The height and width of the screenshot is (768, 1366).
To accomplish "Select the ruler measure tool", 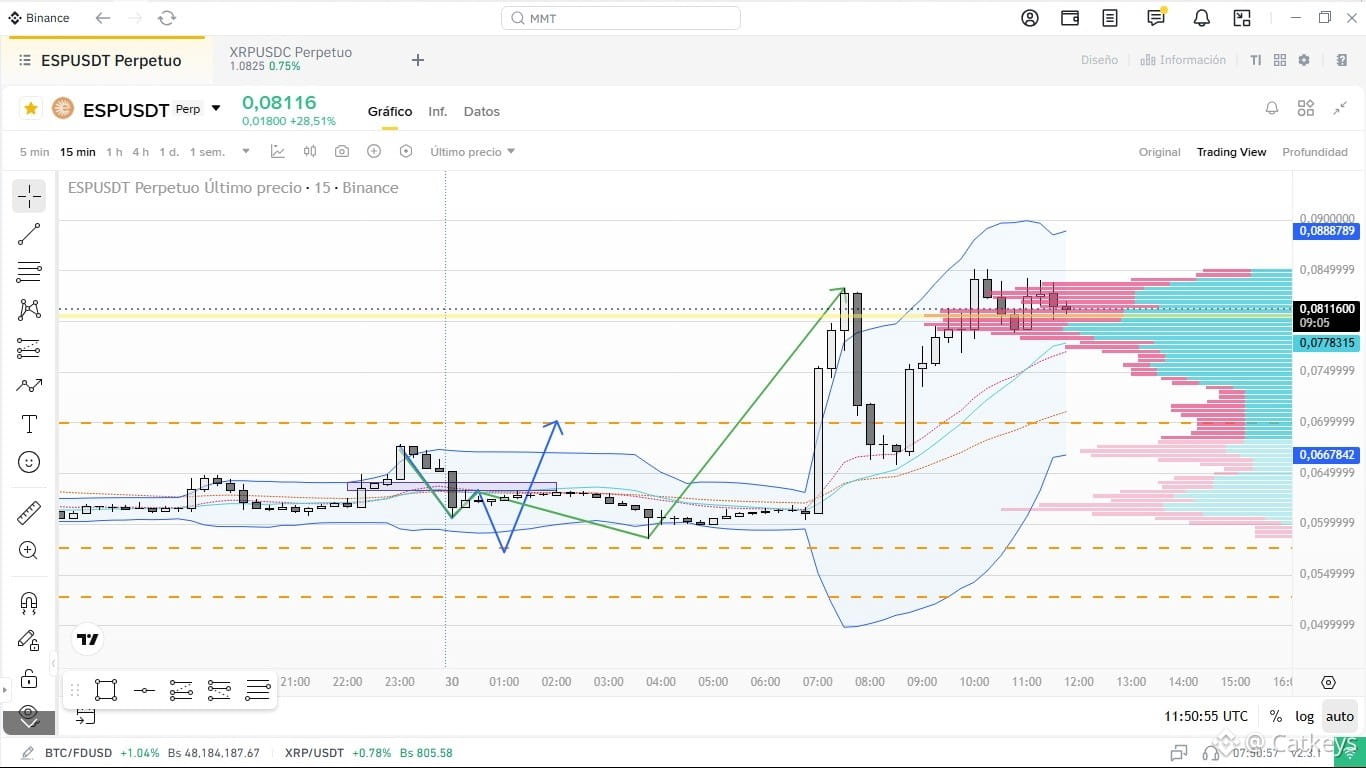I will pyautogui.click(x=29, y=513).
